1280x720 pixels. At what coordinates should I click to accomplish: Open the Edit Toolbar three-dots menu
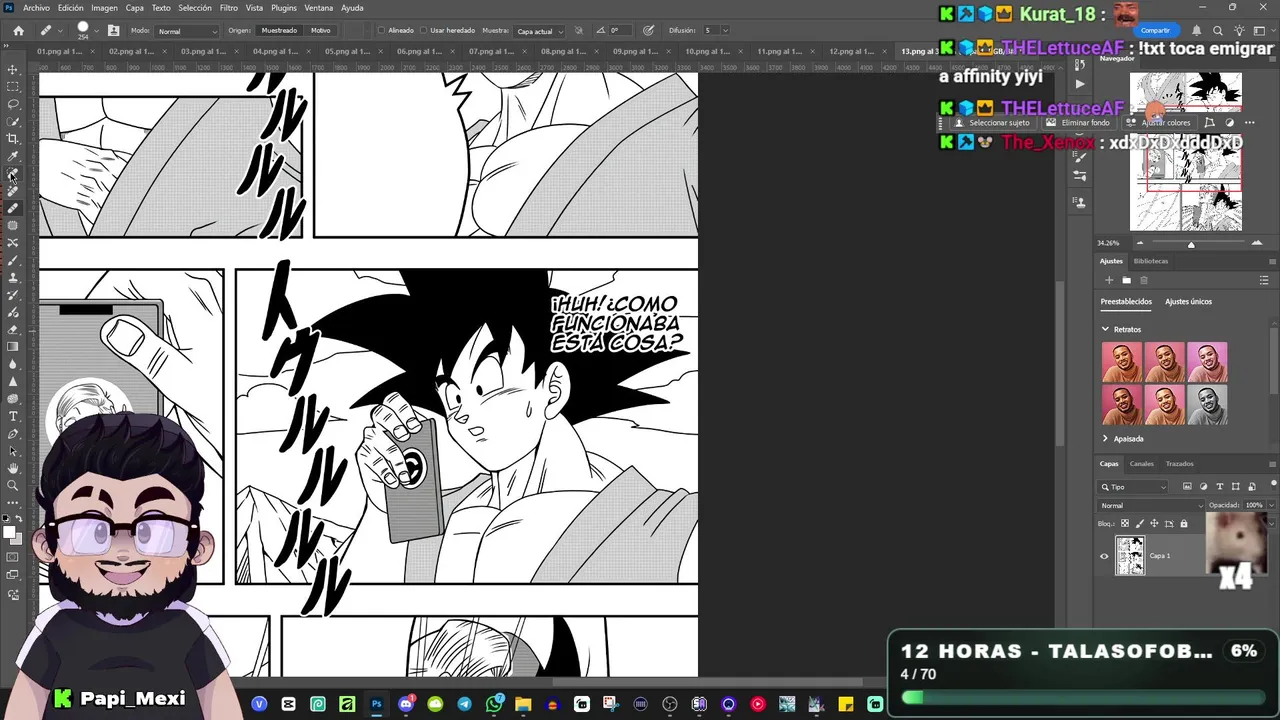(x=13, y=503)
